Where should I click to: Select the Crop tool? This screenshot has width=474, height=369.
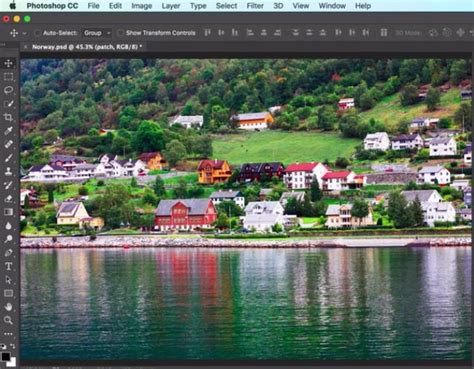coord(8,117)
